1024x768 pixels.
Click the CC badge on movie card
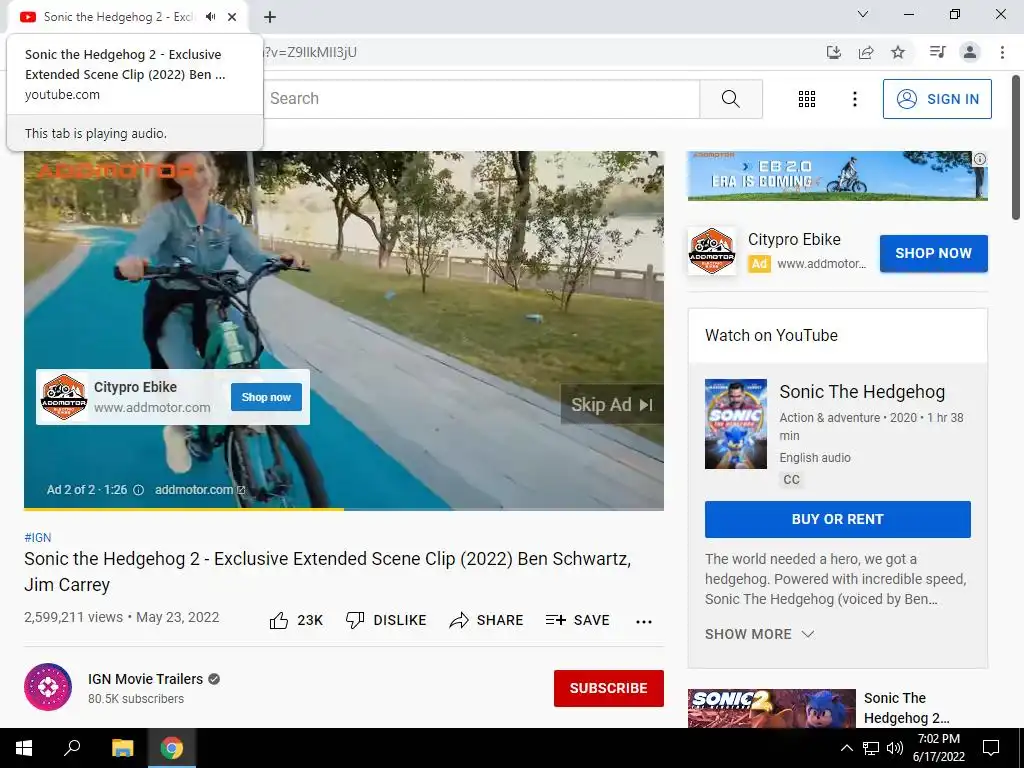pos(791,480)
